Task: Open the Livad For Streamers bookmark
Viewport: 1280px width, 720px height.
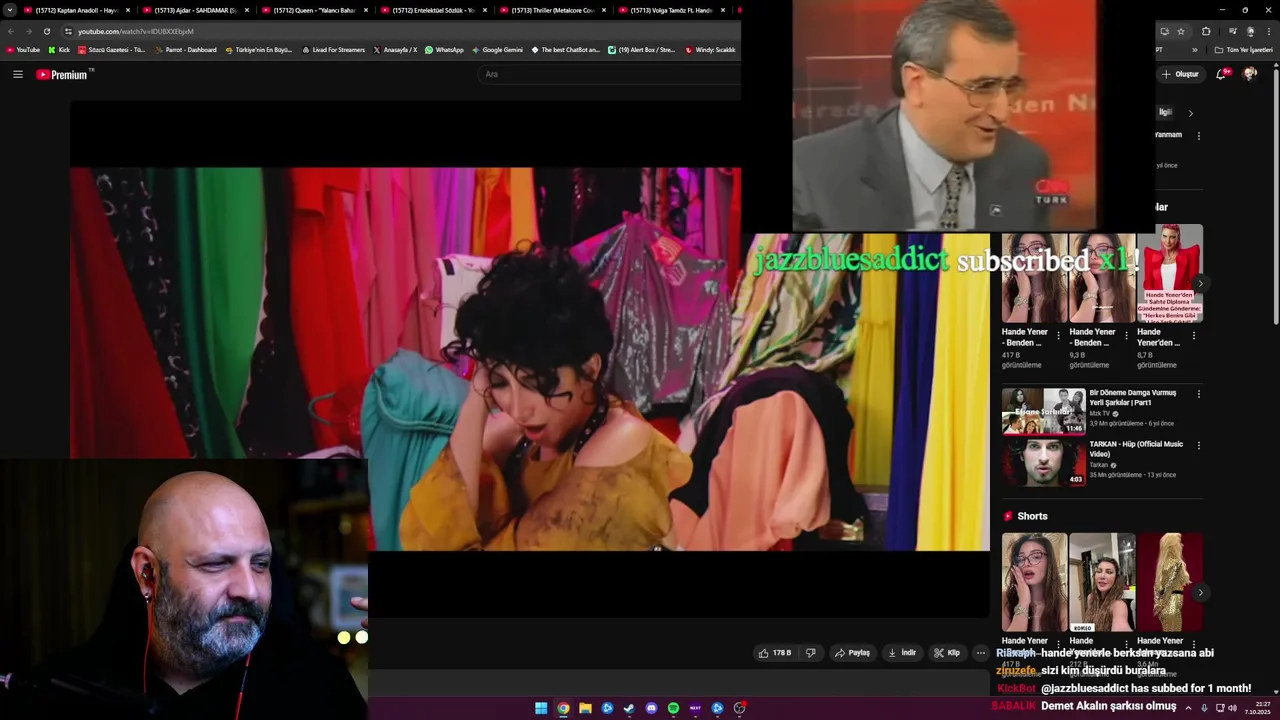Action: 333,49
